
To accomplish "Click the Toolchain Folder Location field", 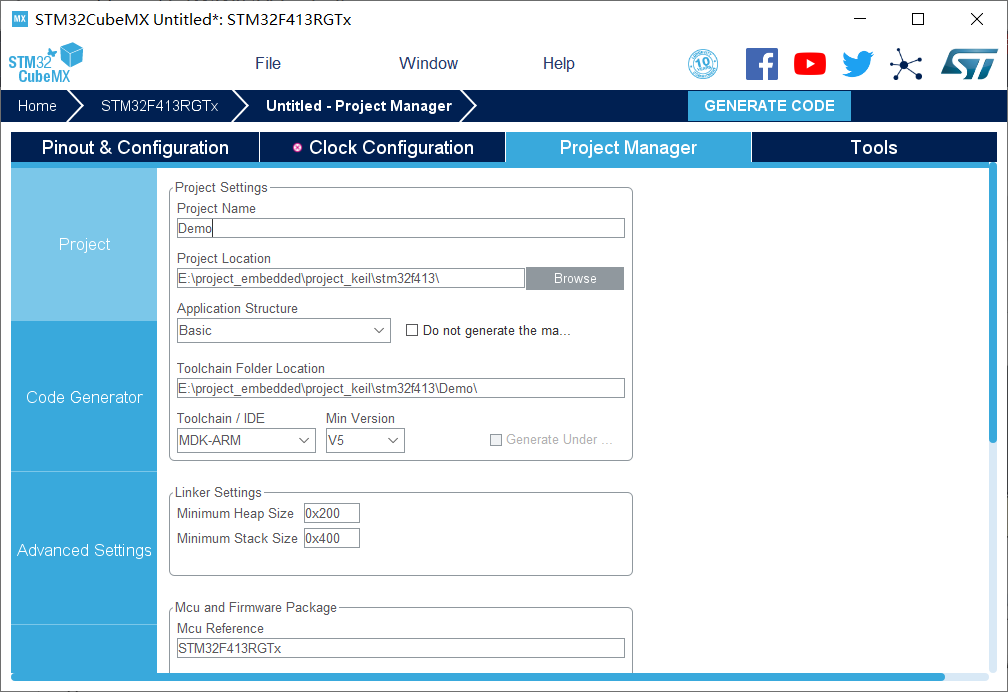I will pyautogui.click(x=400, y=388).
